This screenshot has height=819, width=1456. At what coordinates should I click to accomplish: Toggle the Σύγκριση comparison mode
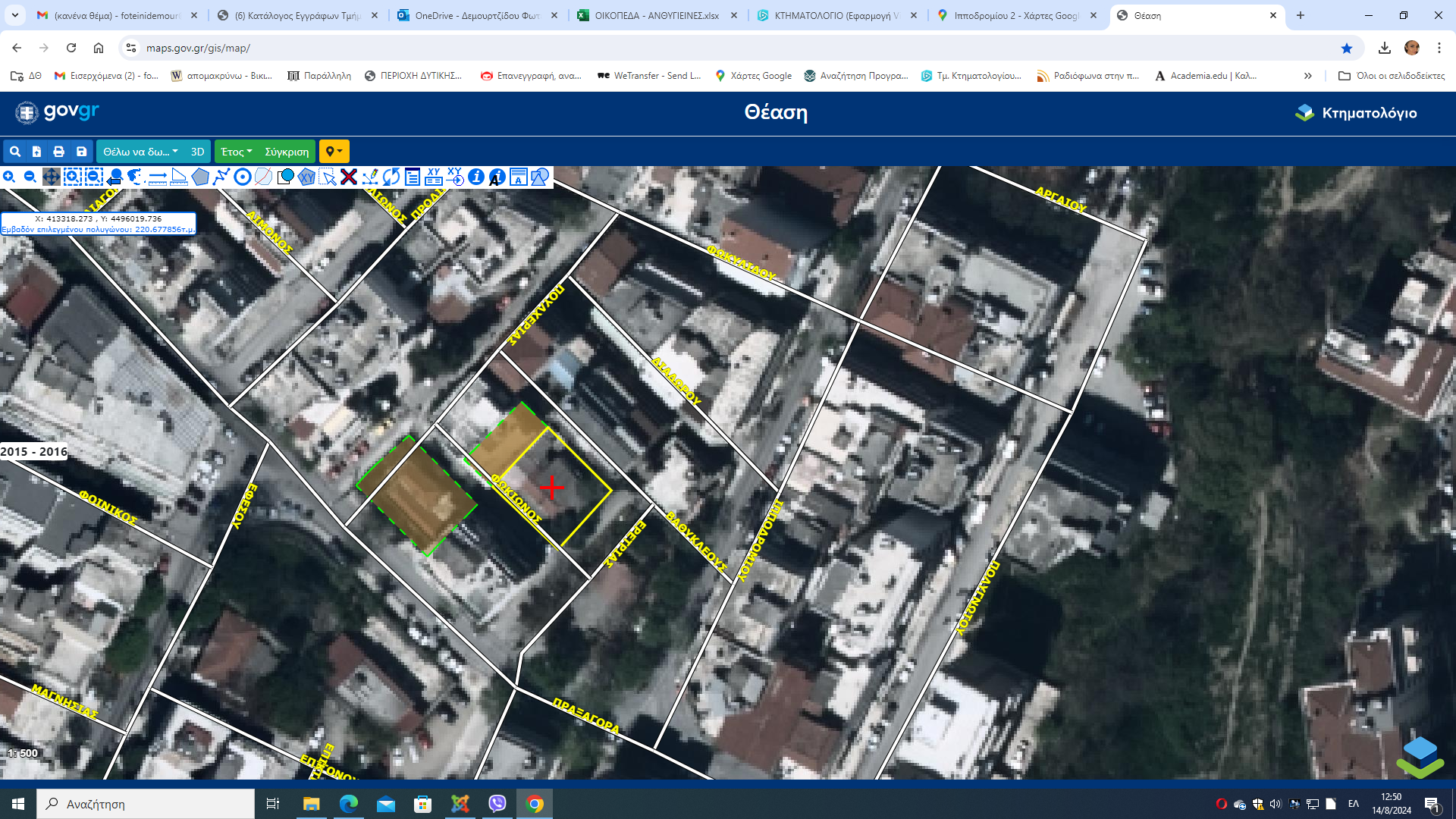(x=287, y=152)
